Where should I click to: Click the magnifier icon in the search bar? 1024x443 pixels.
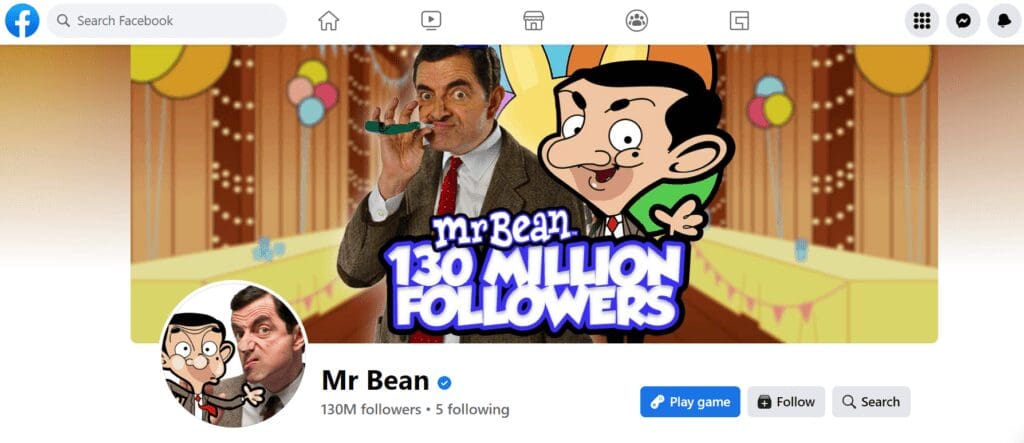tap(63, 21)
